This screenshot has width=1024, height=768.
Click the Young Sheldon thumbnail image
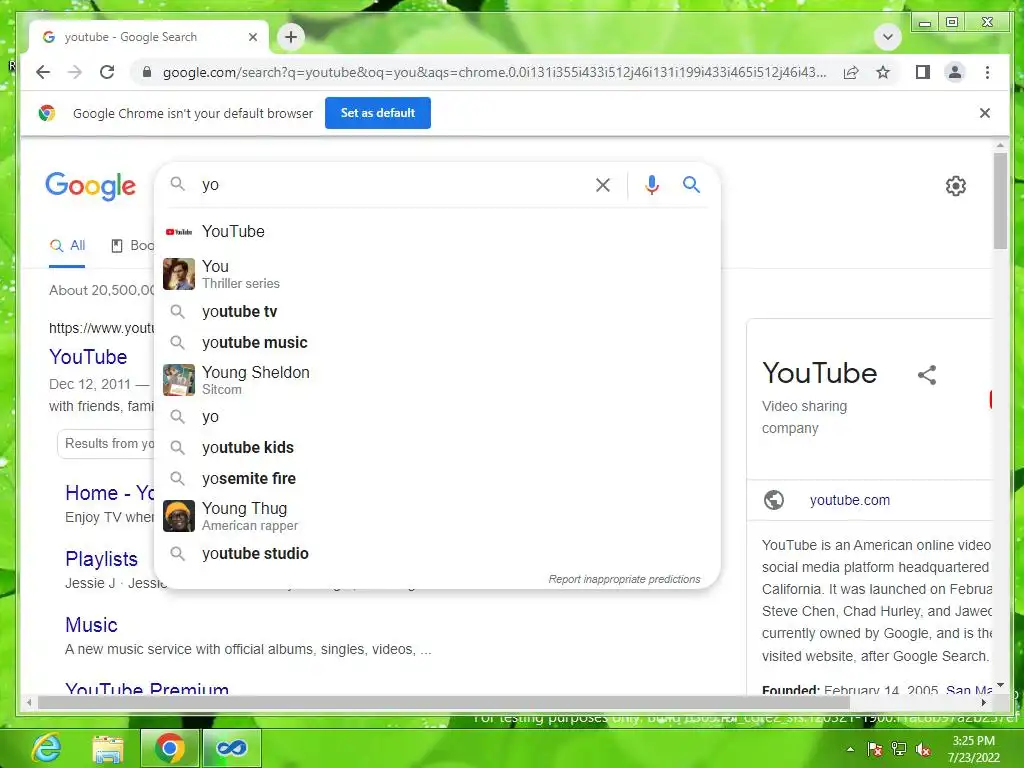pos(178,380)
